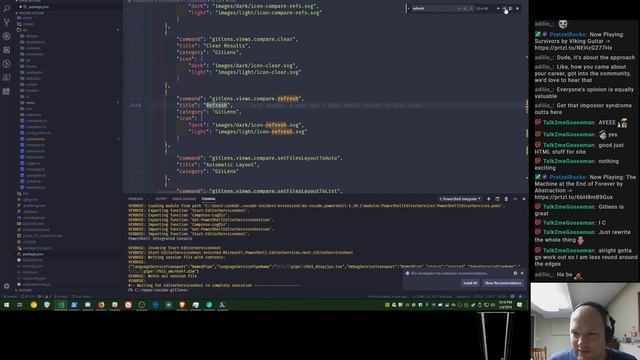The height and width of the screenshot is (360, 640).
Task: Toggle Match Case in find widget
Action: click(459, 9)
